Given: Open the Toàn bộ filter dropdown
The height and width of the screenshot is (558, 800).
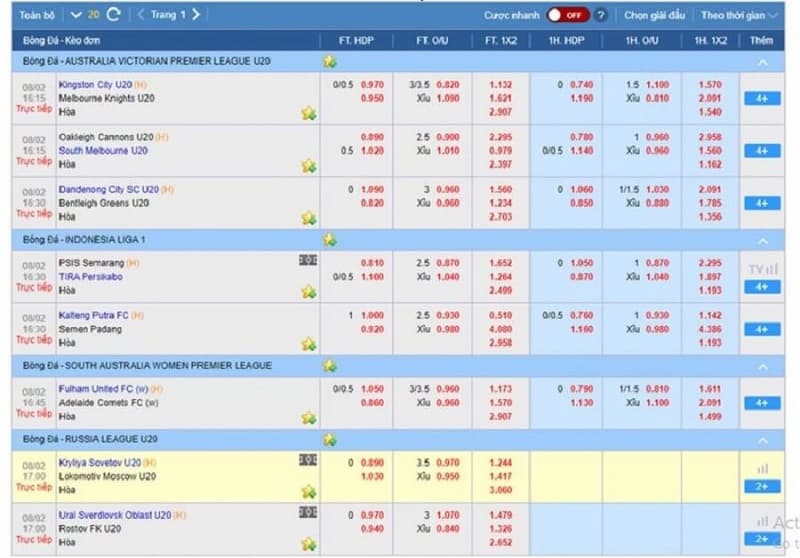Looking at the screenshot, I should pyautogui.click(x=38, y=15).
